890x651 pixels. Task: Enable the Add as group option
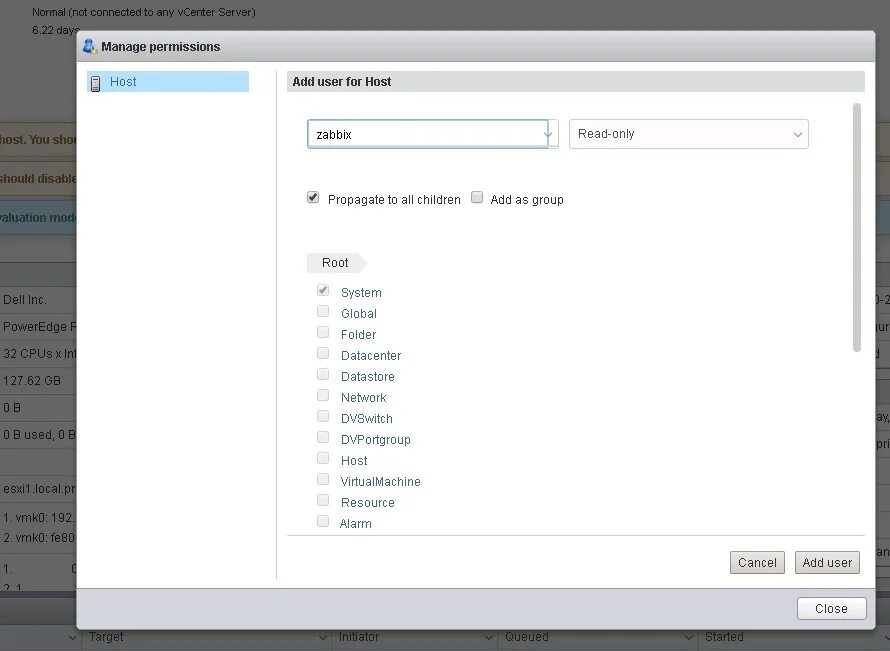477,197
